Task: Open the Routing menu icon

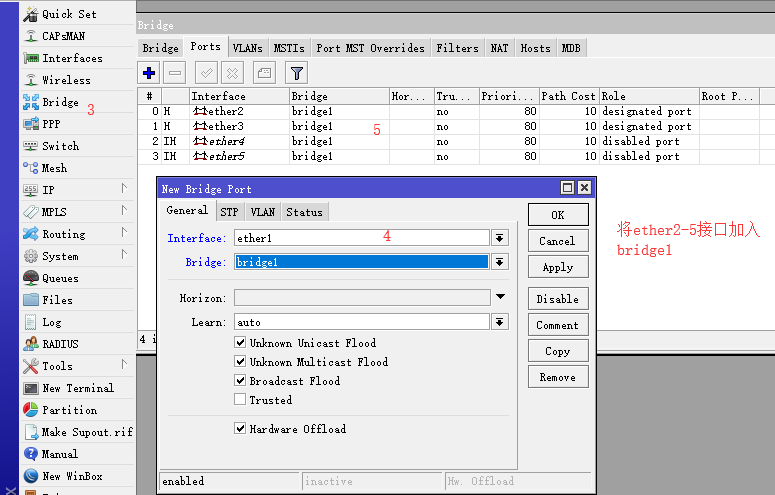Action: coord(31,234)
